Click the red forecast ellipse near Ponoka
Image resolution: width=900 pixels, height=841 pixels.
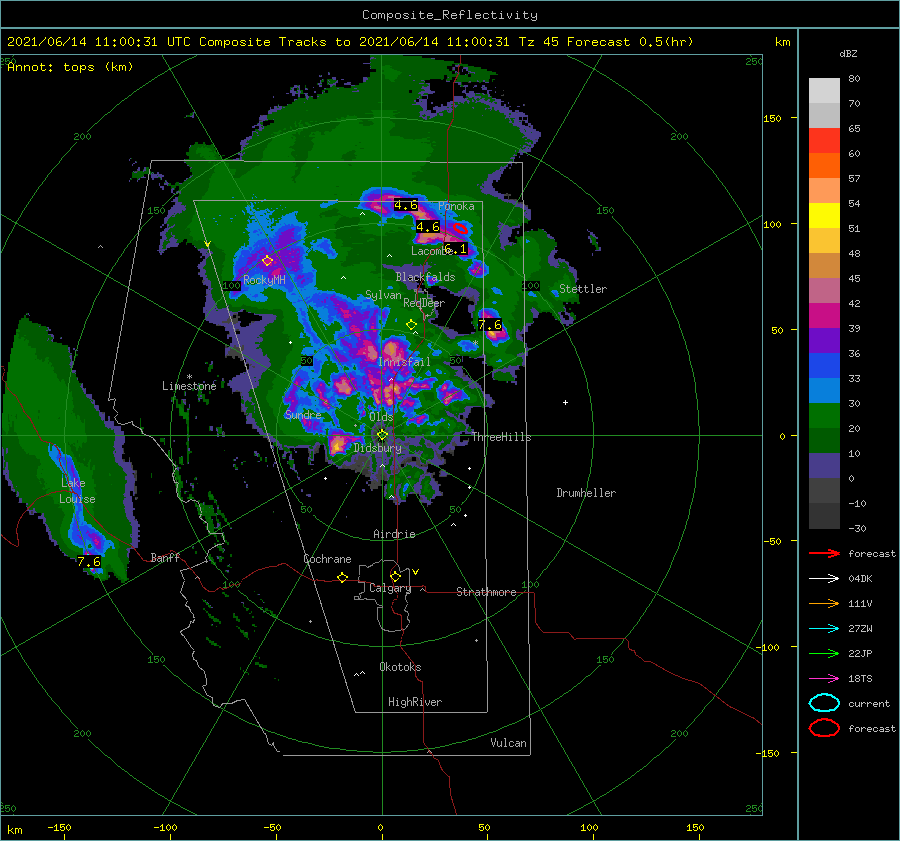pos(460,228)
